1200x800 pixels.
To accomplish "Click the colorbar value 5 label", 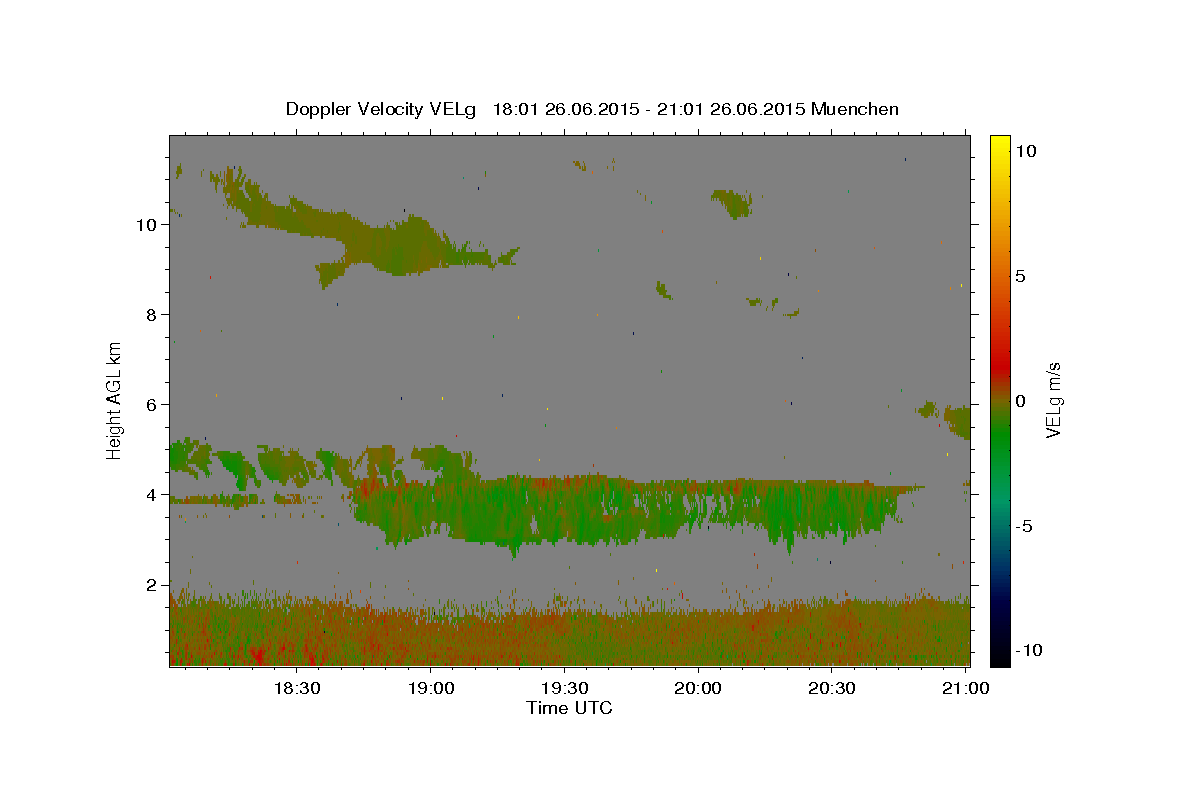I will coord(1021,276).
